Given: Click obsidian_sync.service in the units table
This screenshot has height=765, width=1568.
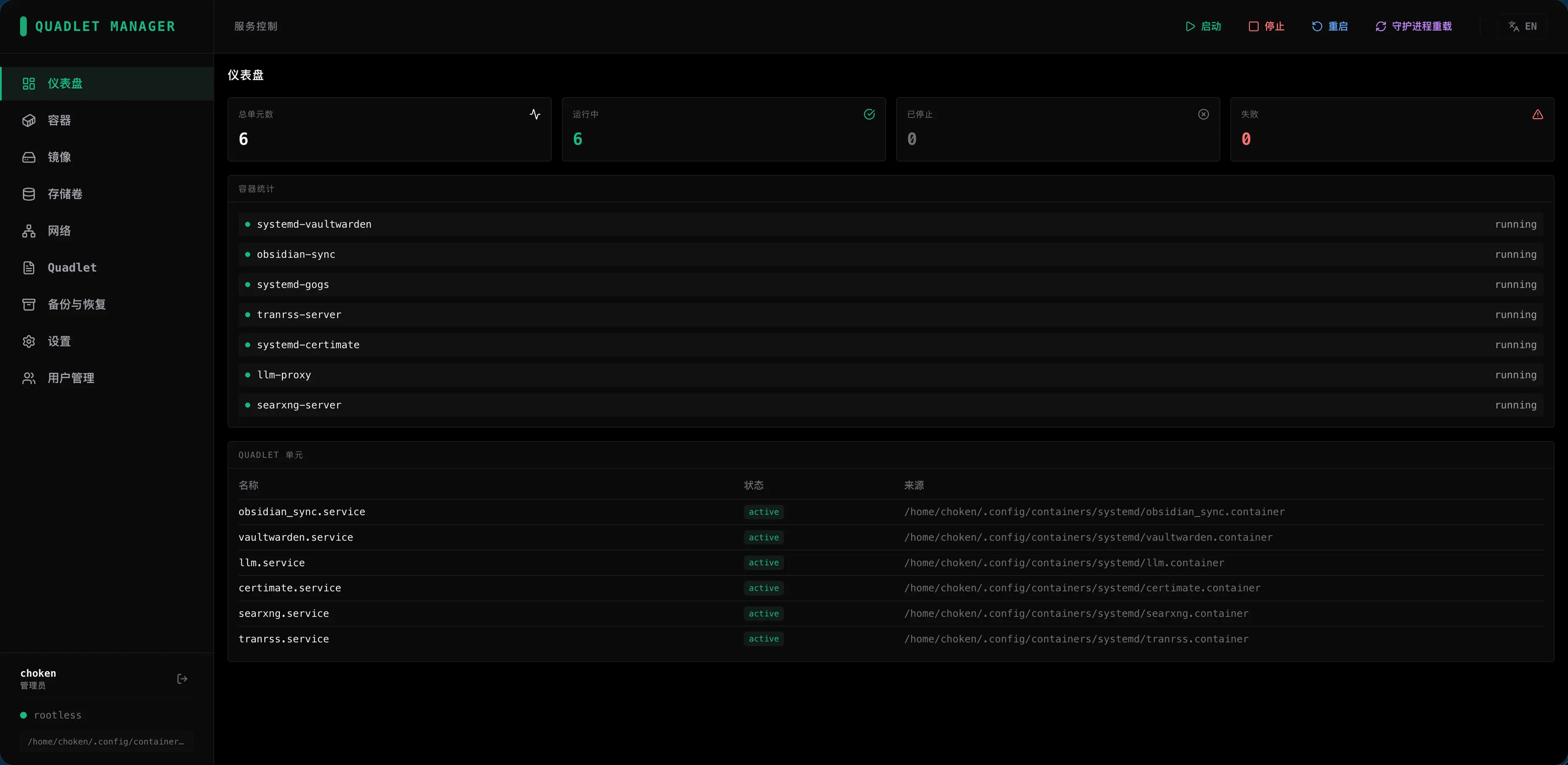Looking at the screenshot, I should coord(302,512).
